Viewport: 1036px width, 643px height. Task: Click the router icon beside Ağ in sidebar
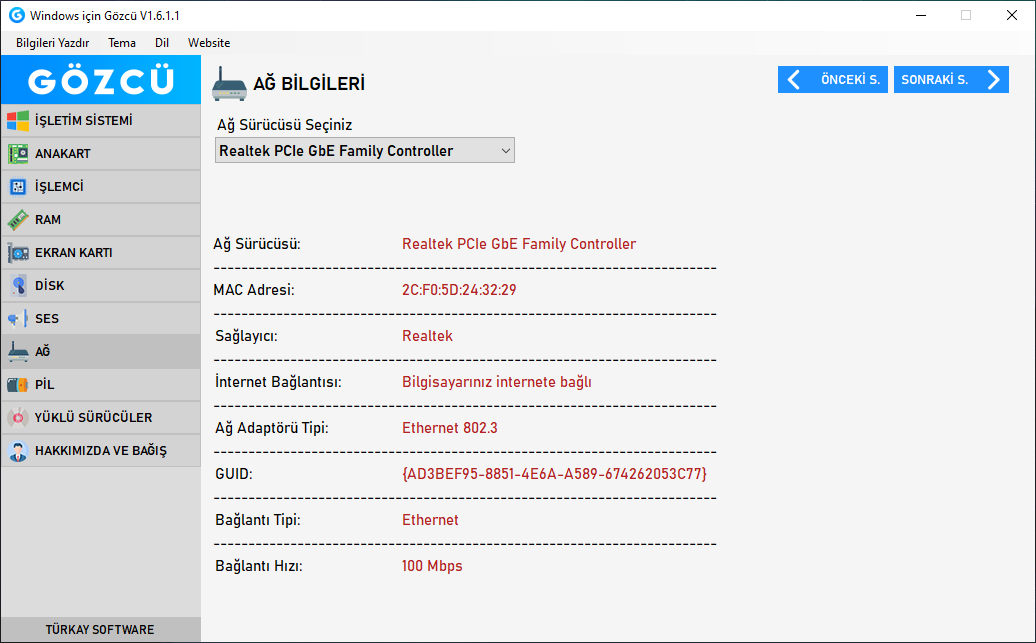[x=18, y=352]
